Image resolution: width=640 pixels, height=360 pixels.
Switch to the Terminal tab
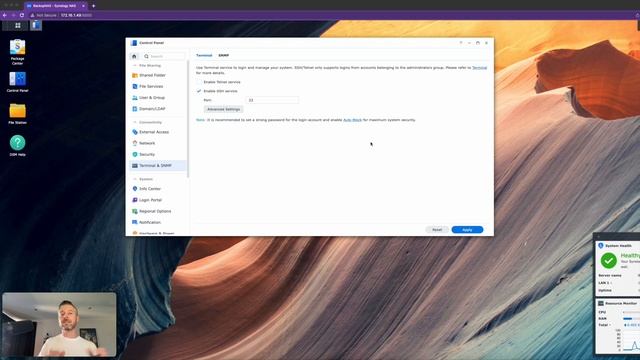(x=204, y=56)
